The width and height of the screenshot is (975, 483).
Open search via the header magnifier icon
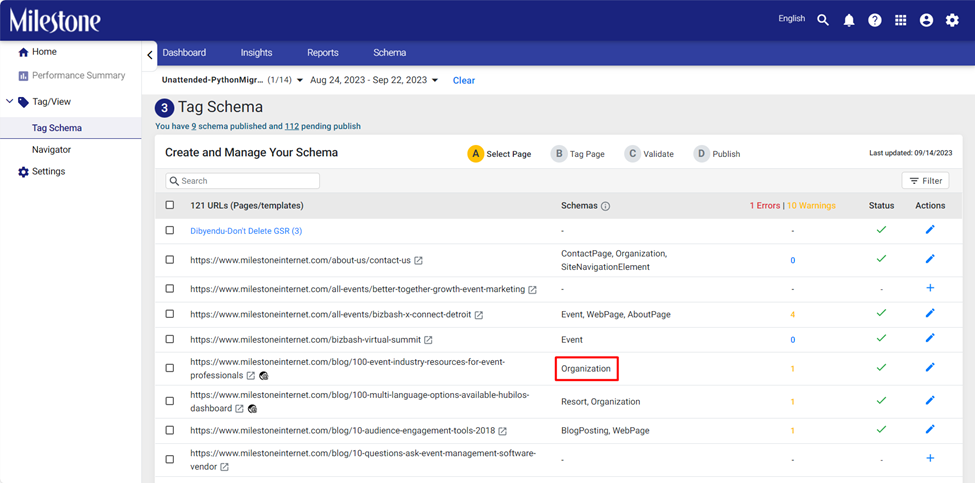823,21
